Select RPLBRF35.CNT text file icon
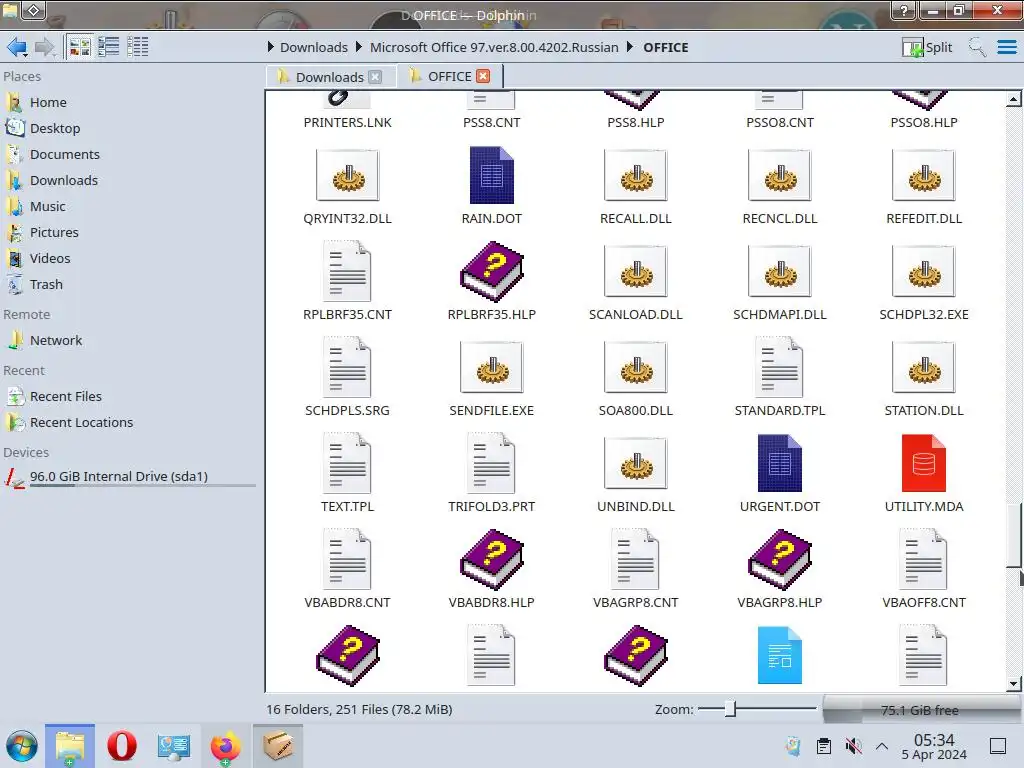The height and width of the screenshot is (768, 1024). coord(347,271)
